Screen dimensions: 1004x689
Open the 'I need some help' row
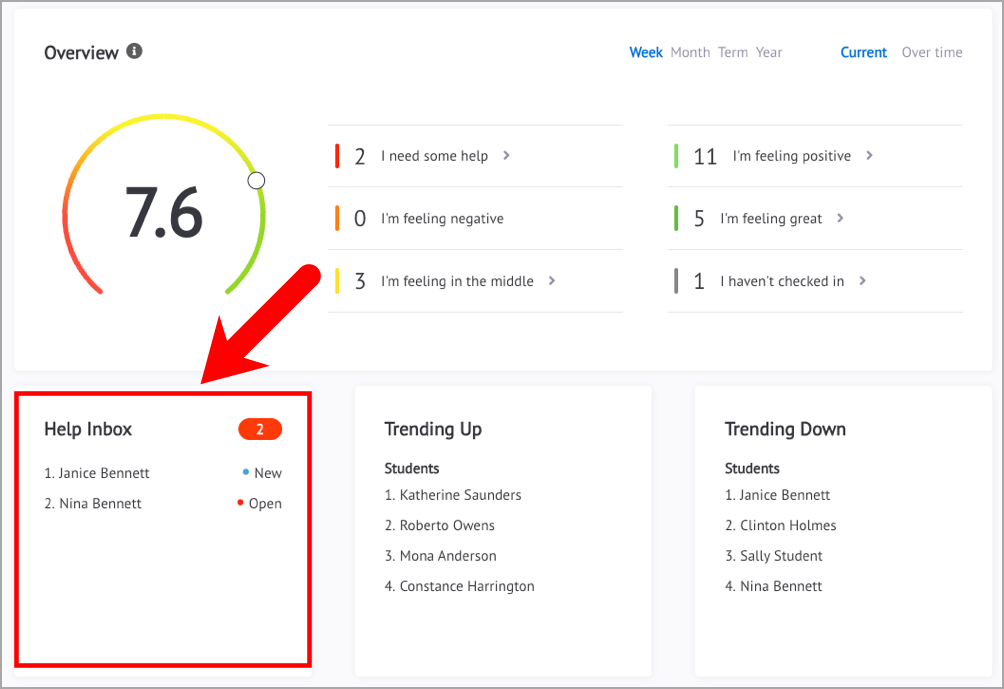point(475,156)
